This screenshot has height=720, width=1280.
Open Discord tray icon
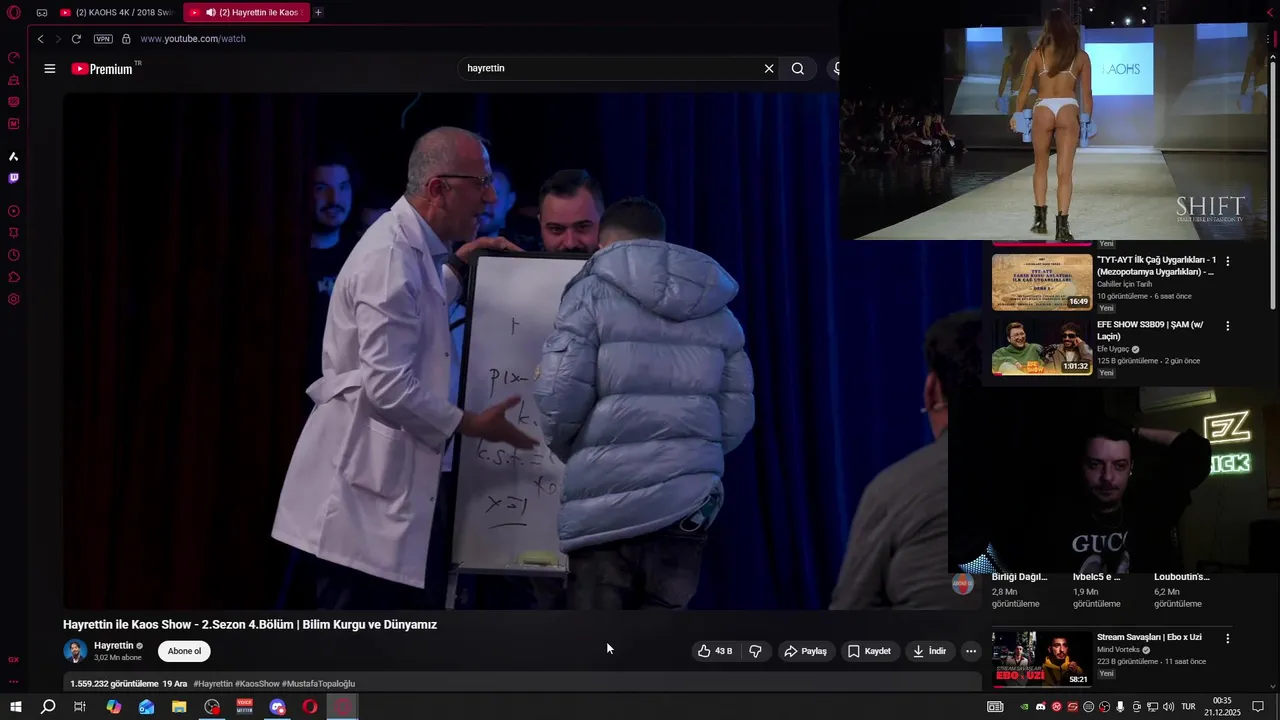click(x=1040, y=707)
